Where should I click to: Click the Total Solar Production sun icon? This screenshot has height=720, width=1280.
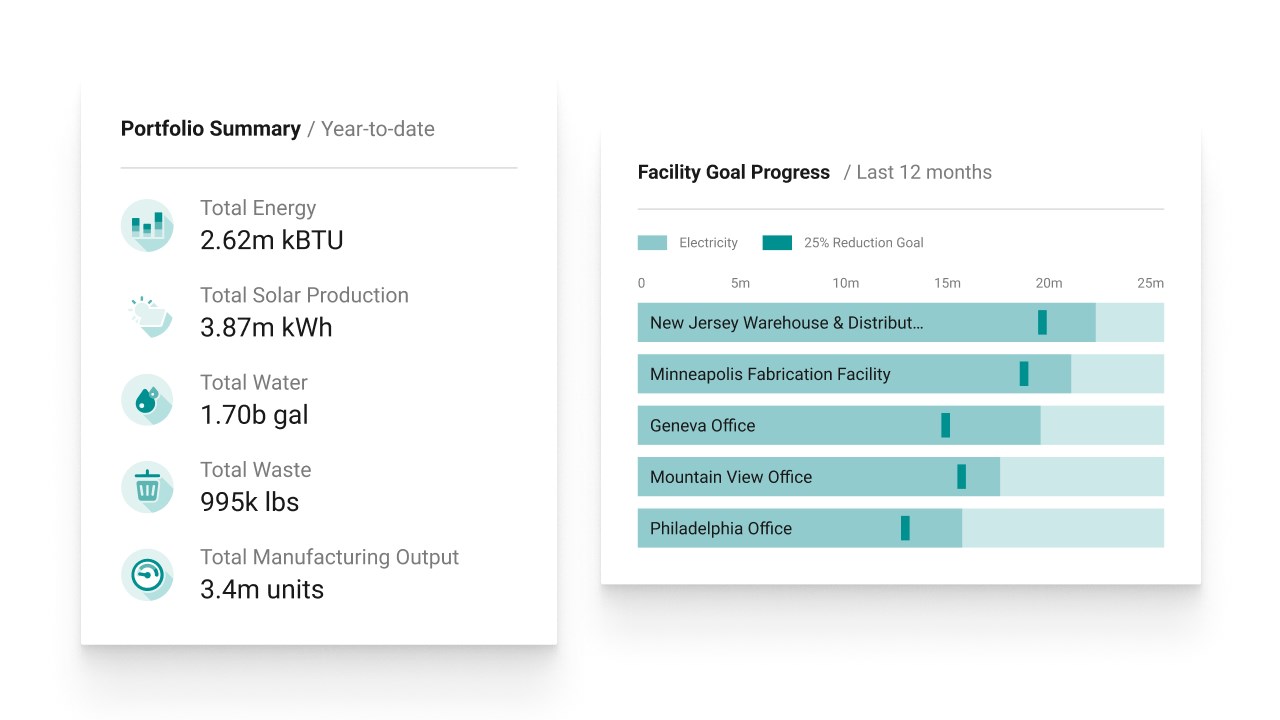point(147,312)
